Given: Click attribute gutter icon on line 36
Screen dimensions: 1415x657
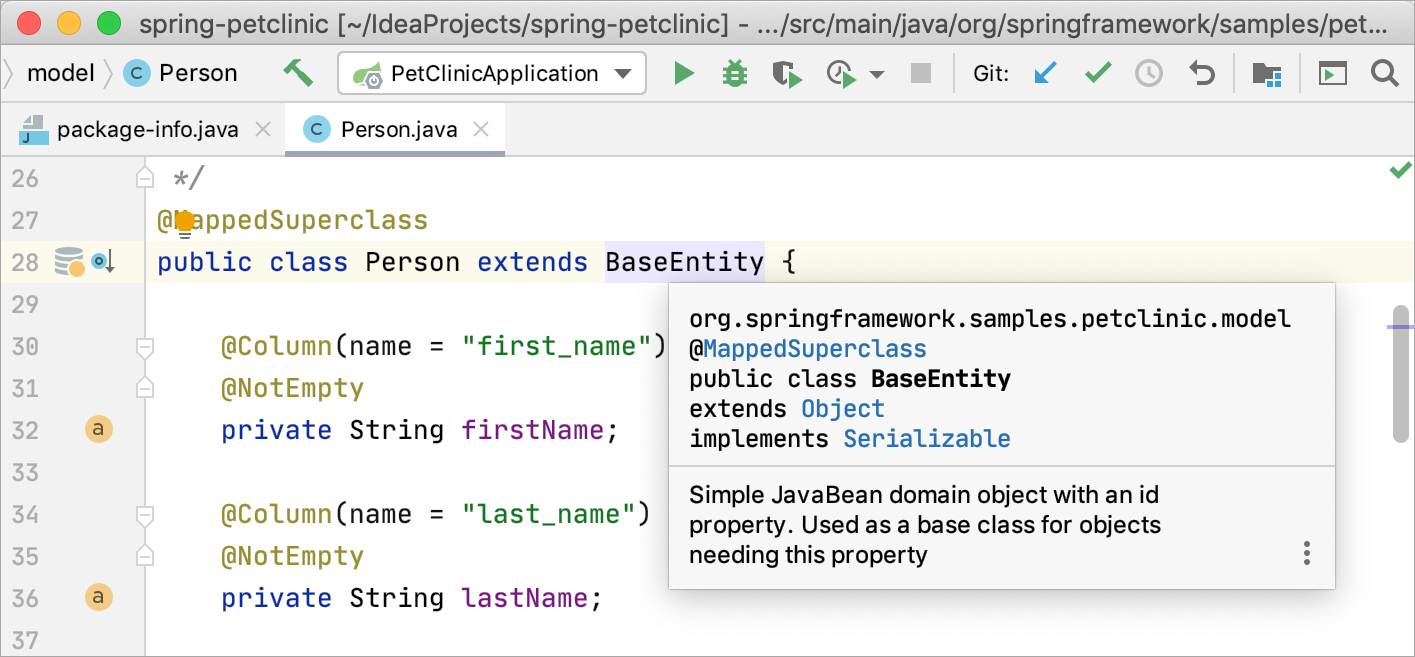Looking at the screenshot, I should pyautogui.click(x=97, y=598).
